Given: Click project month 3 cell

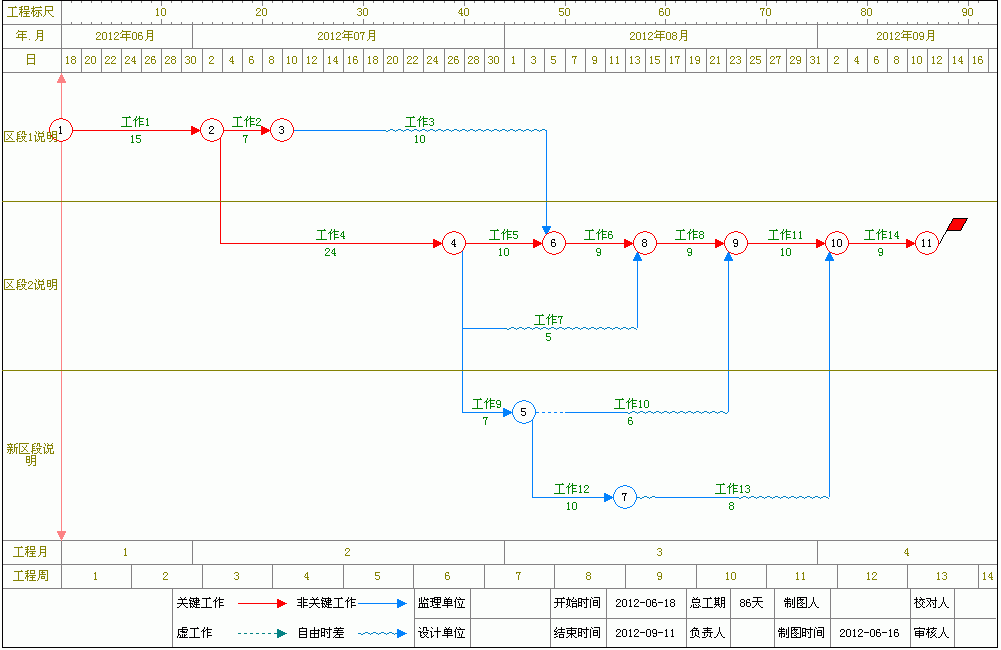Looking at the screenshot, I should coord(661,552).
